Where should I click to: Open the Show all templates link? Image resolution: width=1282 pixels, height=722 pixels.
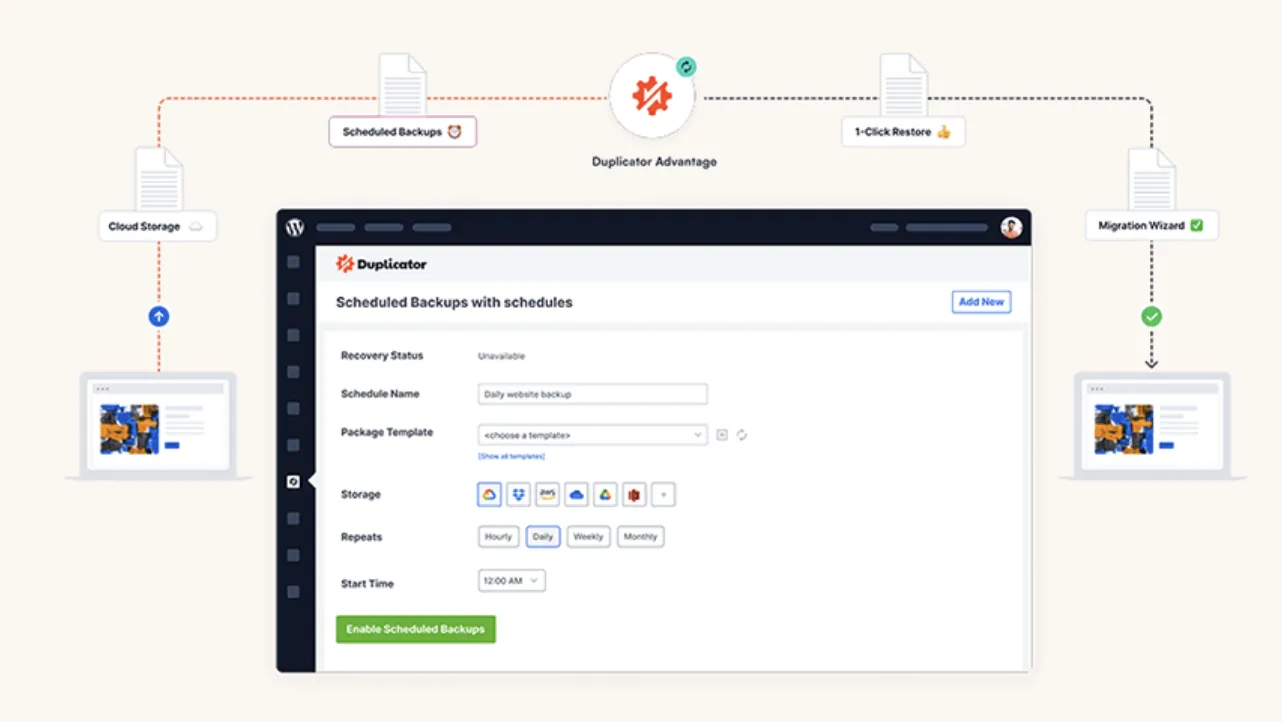coord(512,456)
